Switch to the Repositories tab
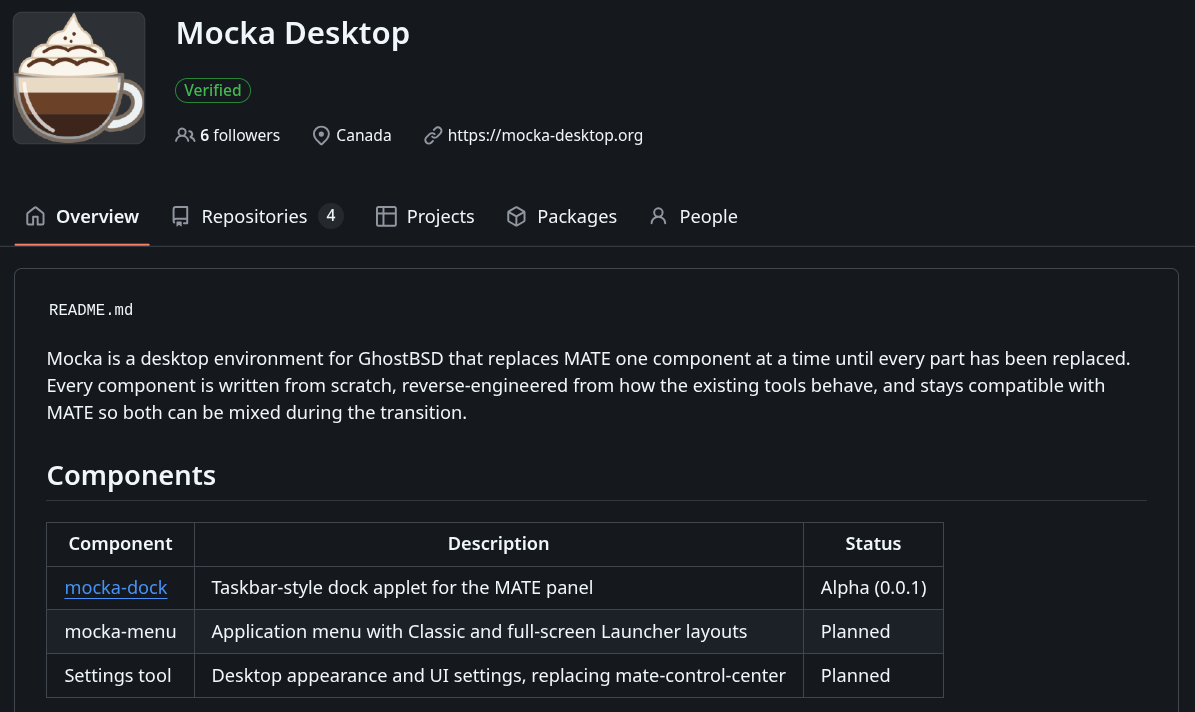Screen dimensions: 1195x712 point(258,216)
